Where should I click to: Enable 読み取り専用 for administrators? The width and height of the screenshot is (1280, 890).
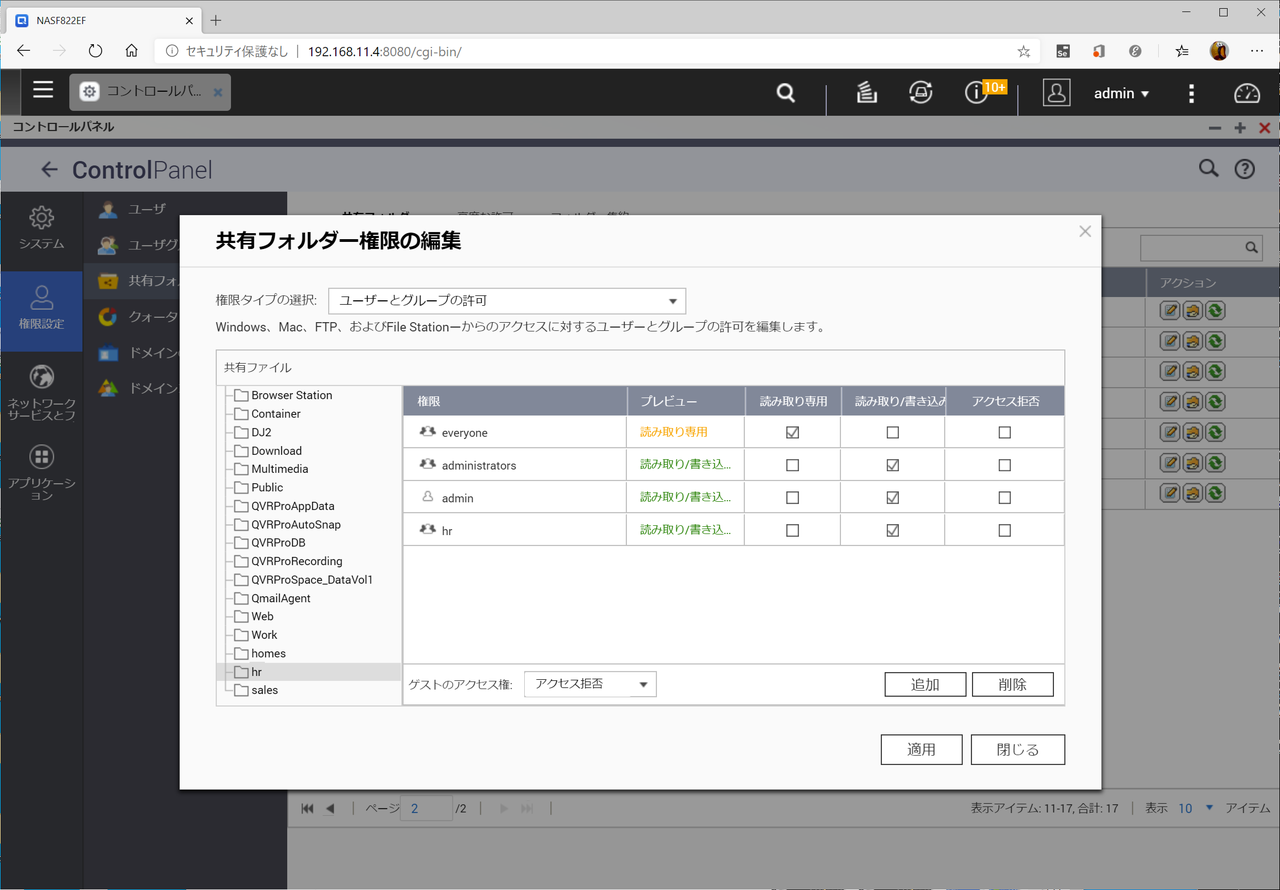click(x=791, y=464)
